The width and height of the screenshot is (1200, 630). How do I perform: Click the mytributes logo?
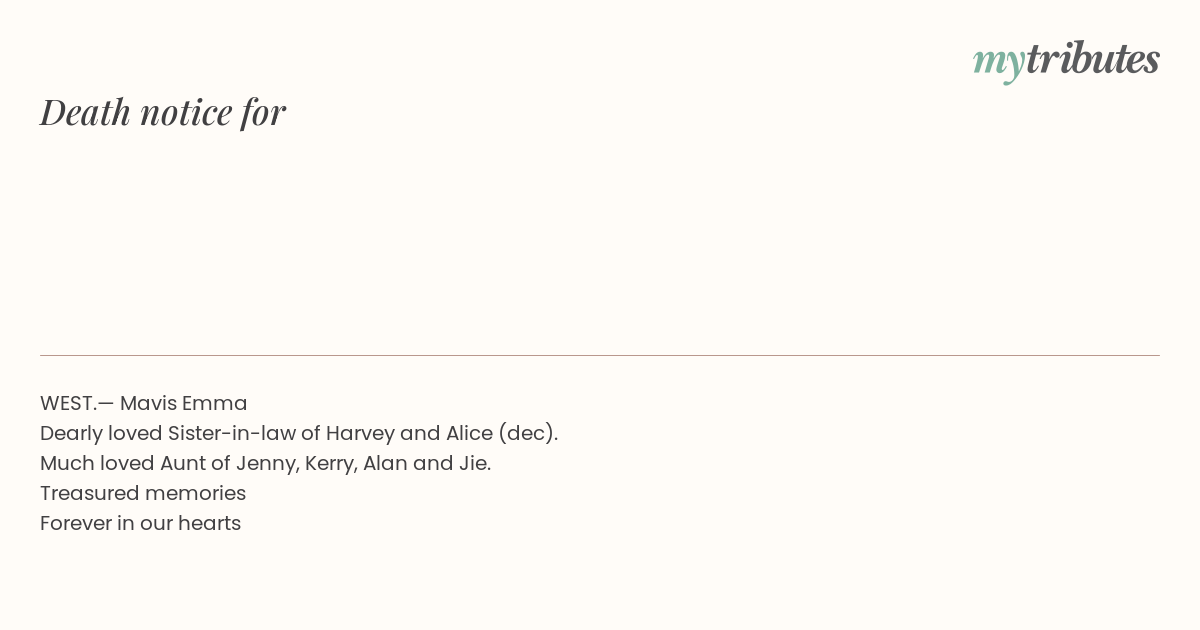tap(1066, 61)
